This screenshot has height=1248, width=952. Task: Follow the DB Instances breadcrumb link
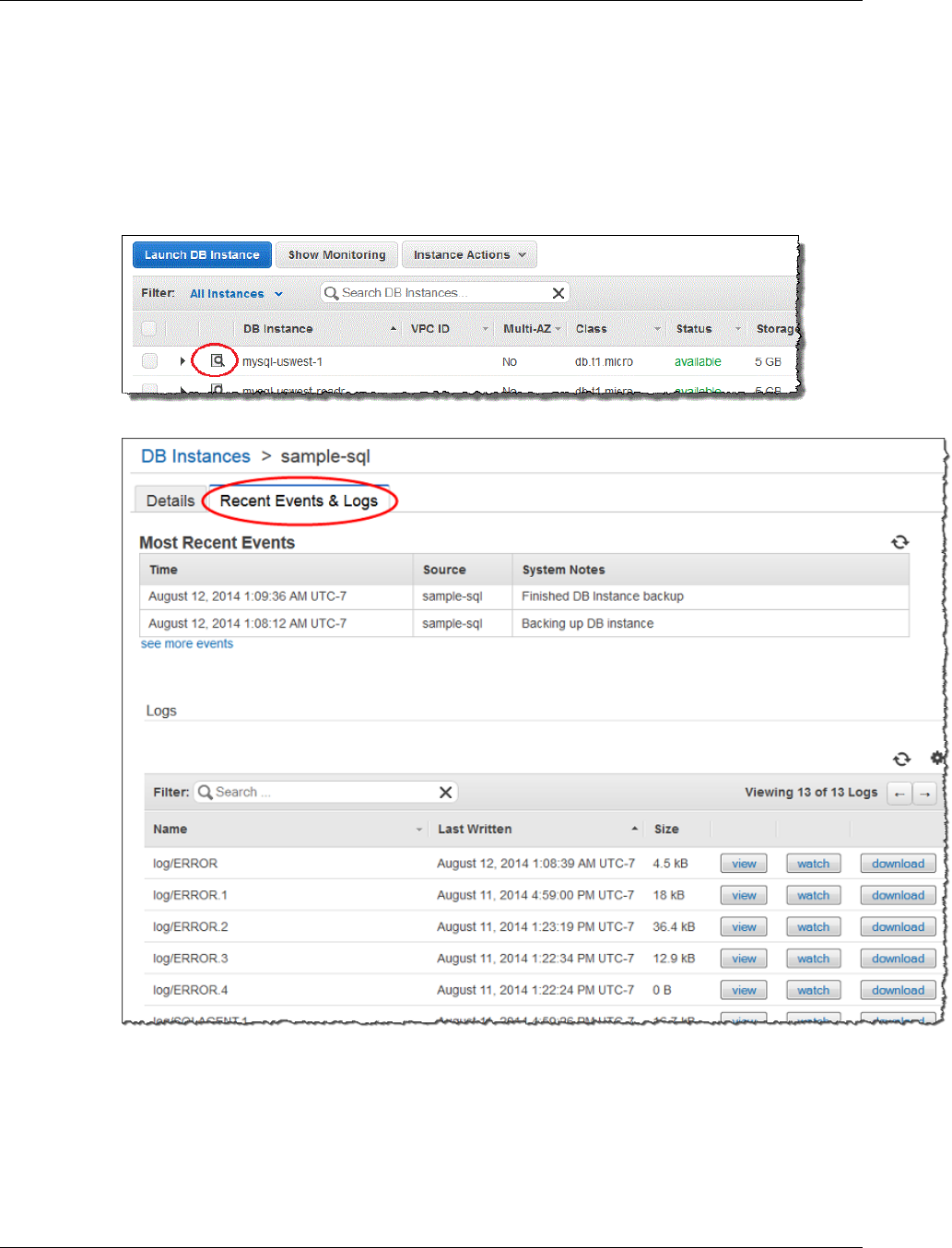click(x=195, y=456)
